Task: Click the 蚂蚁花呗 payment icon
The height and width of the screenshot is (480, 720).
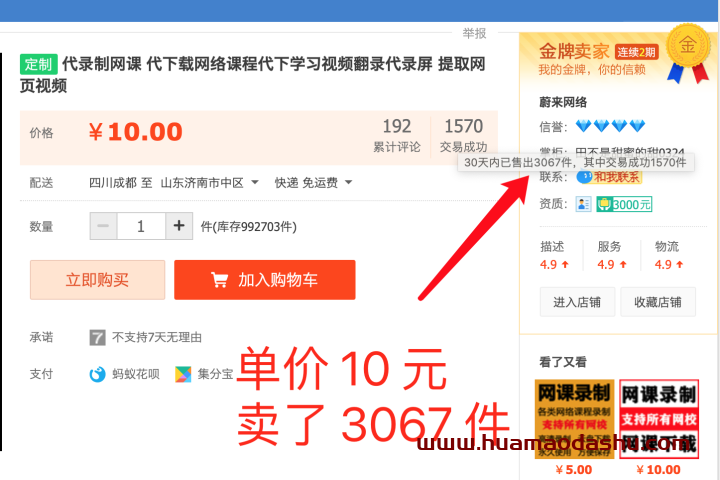Action: 97,374
